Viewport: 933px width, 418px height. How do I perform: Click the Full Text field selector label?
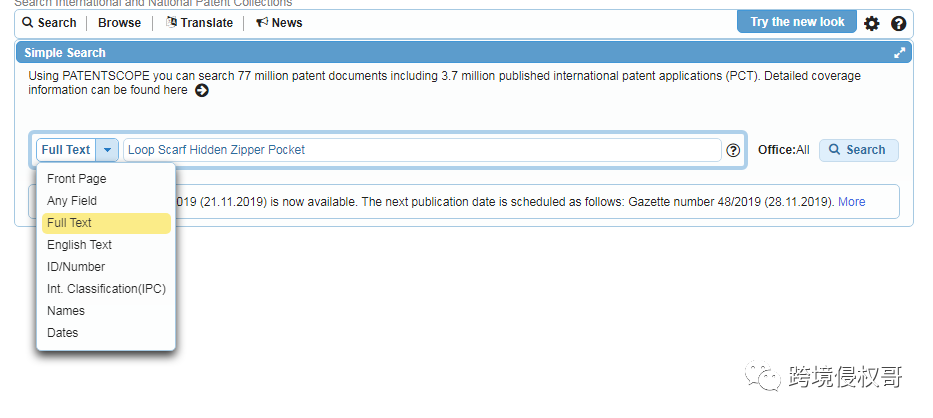point(66,150)
